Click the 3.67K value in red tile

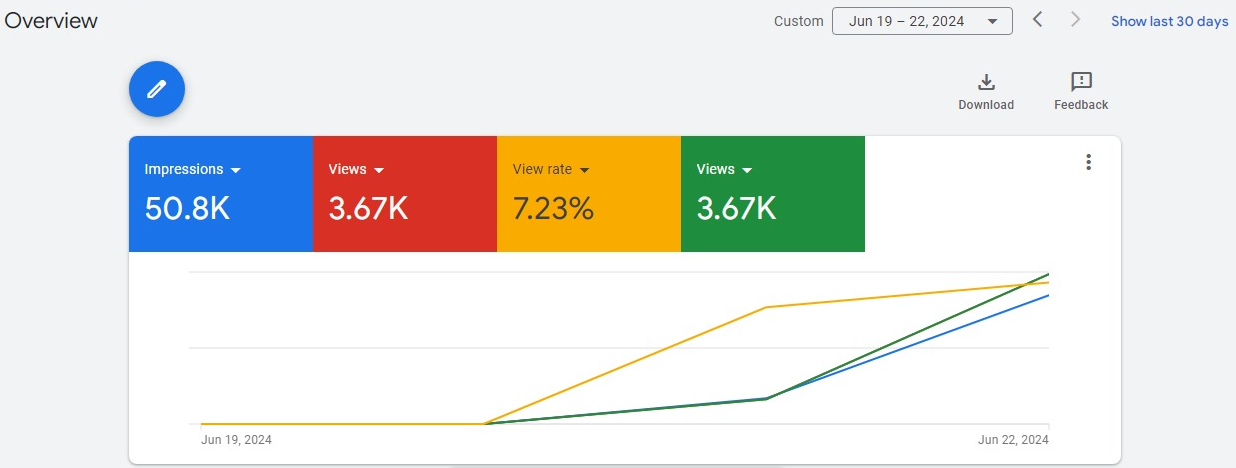pos(368,208)
